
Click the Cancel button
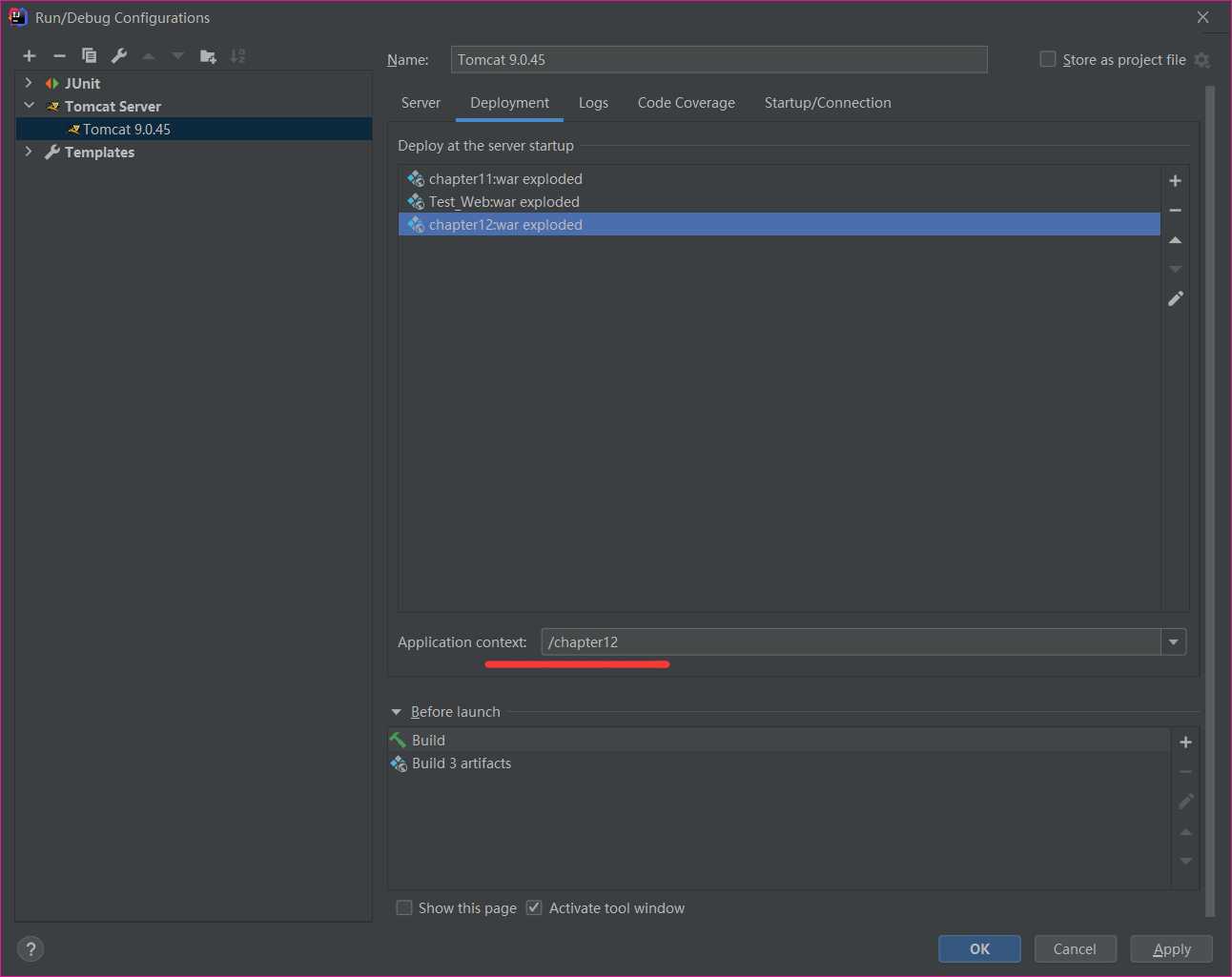(1075, 949)
